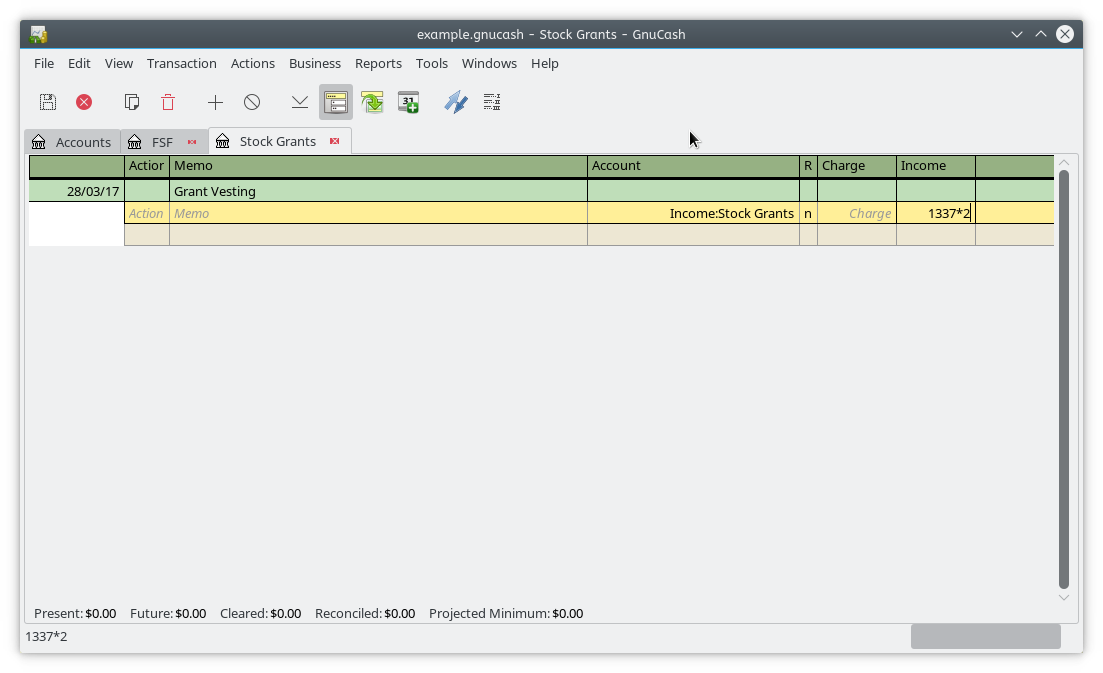Open the View menu
Image resolution: width=1103 pixels, height=673 pixels.
pos(119,63)
